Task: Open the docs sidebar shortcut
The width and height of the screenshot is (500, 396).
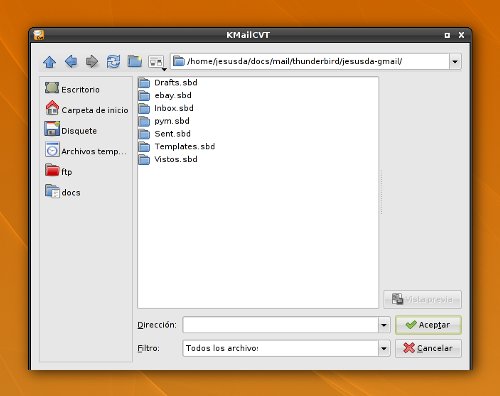Action: (63, 192)
